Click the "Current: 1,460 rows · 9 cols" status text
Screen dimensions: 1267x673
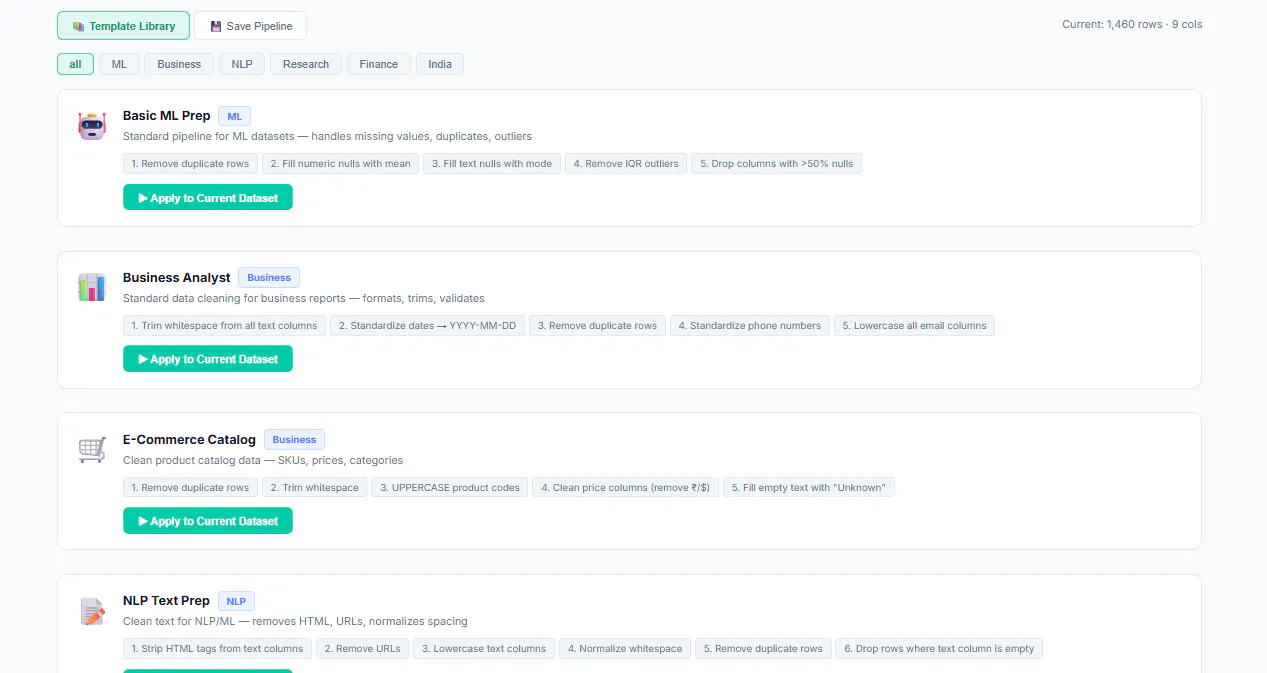tap(1132, 24)
